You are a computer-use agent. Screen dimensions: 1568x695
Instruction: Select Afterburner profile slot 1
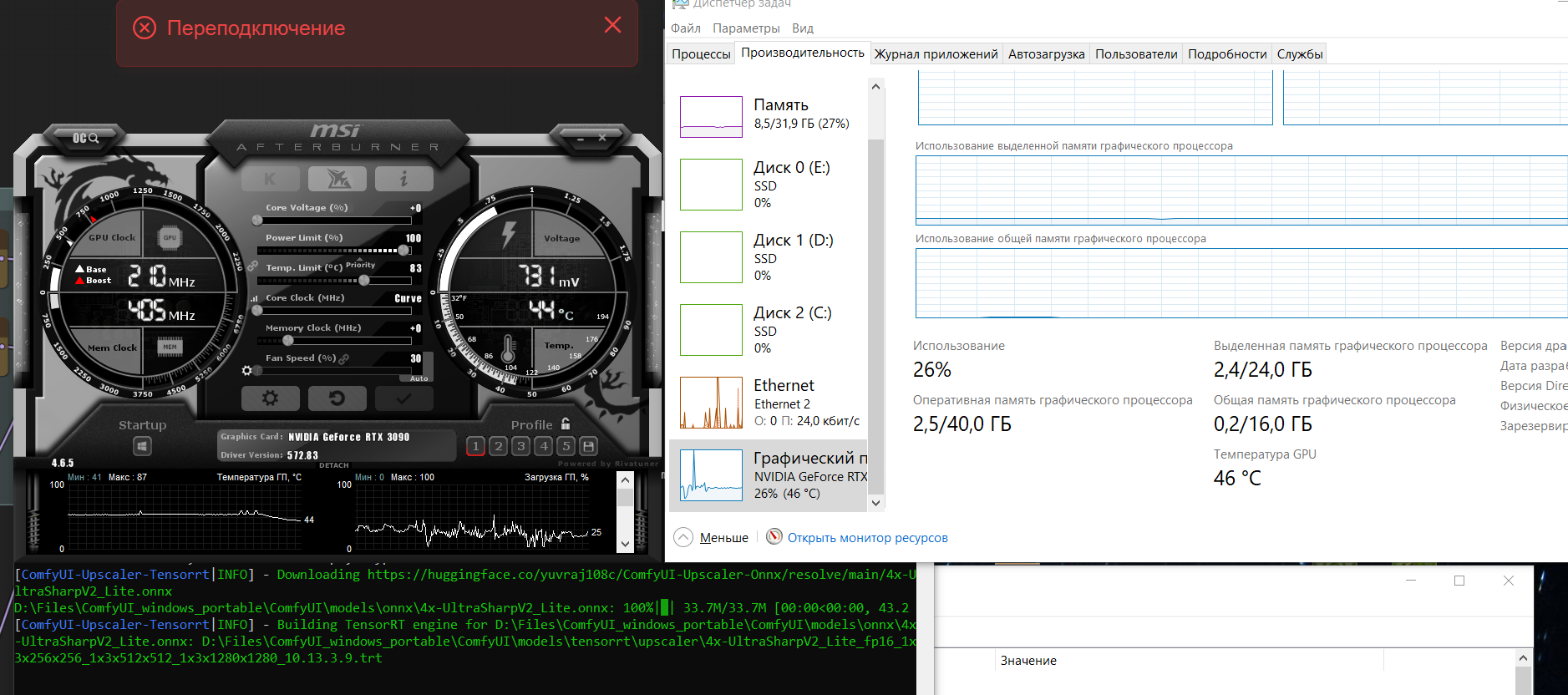pyautogui.click(x=475, y=446)
